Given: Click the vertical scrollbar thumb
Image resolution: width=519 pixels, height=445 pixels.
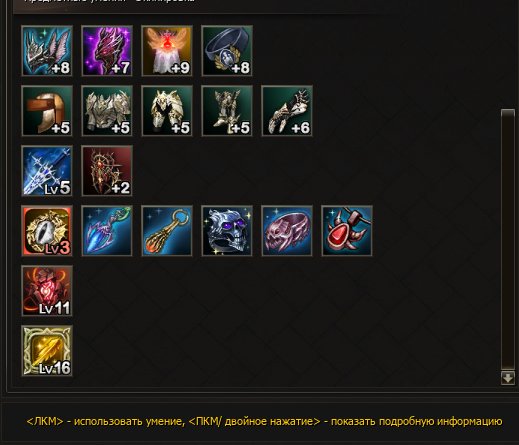Looking at the screenshot, I should pos(508,239).
